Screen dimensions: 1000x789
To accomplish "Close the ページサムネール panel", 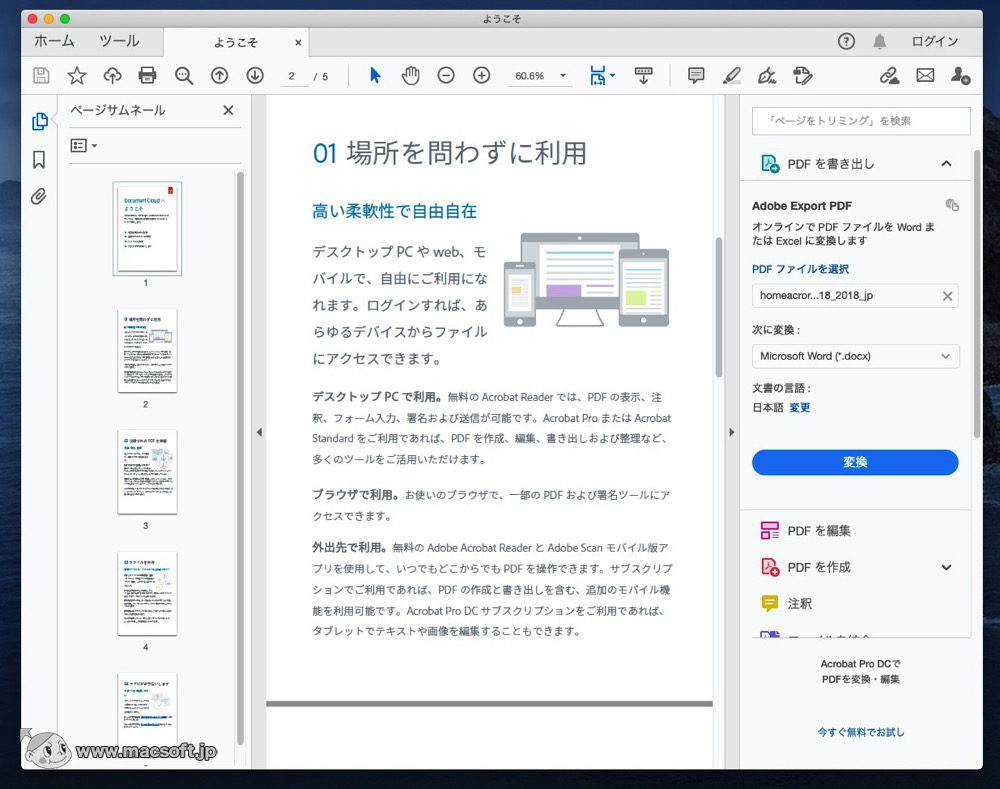I will click(228, 110).
